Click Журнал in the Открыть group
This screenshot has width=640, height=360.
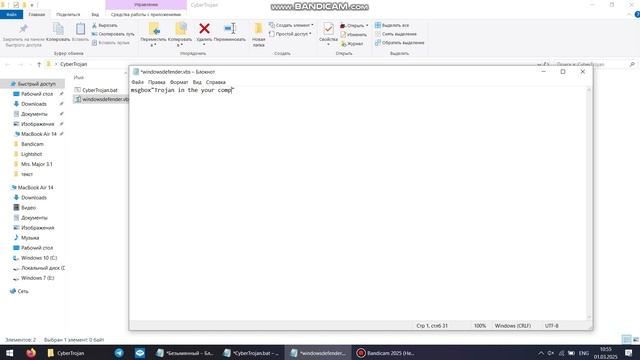(x=352, y=43)
